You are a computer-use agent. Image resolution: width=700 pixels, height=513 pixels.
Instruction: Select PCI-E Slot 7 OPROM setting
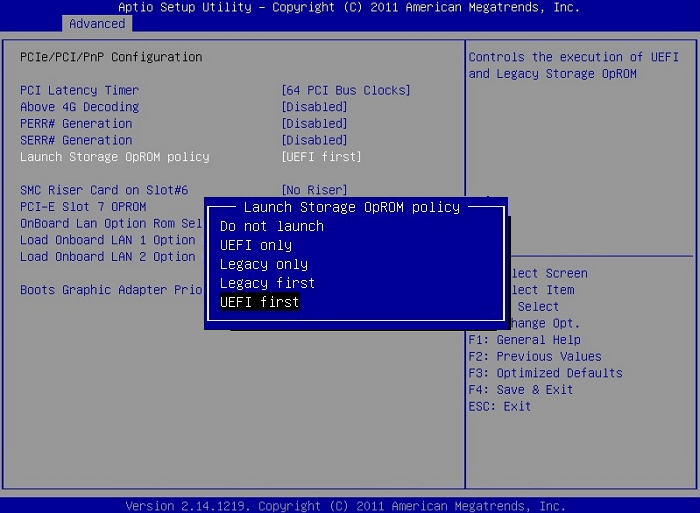83,207
